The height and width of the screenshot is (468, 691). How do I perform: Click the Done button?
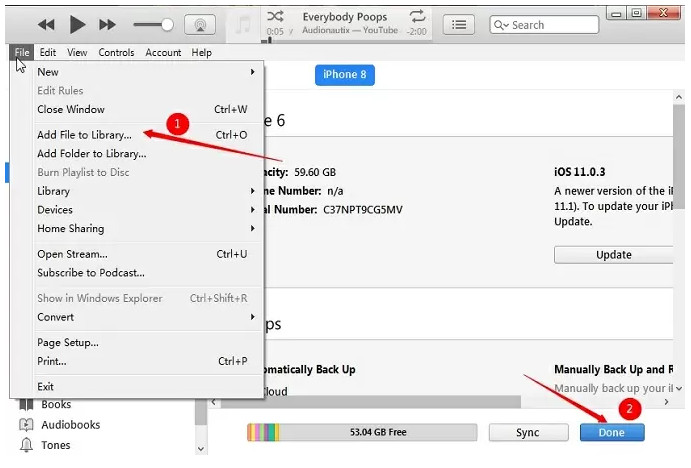pyautogui.click(x=612, y=432)
